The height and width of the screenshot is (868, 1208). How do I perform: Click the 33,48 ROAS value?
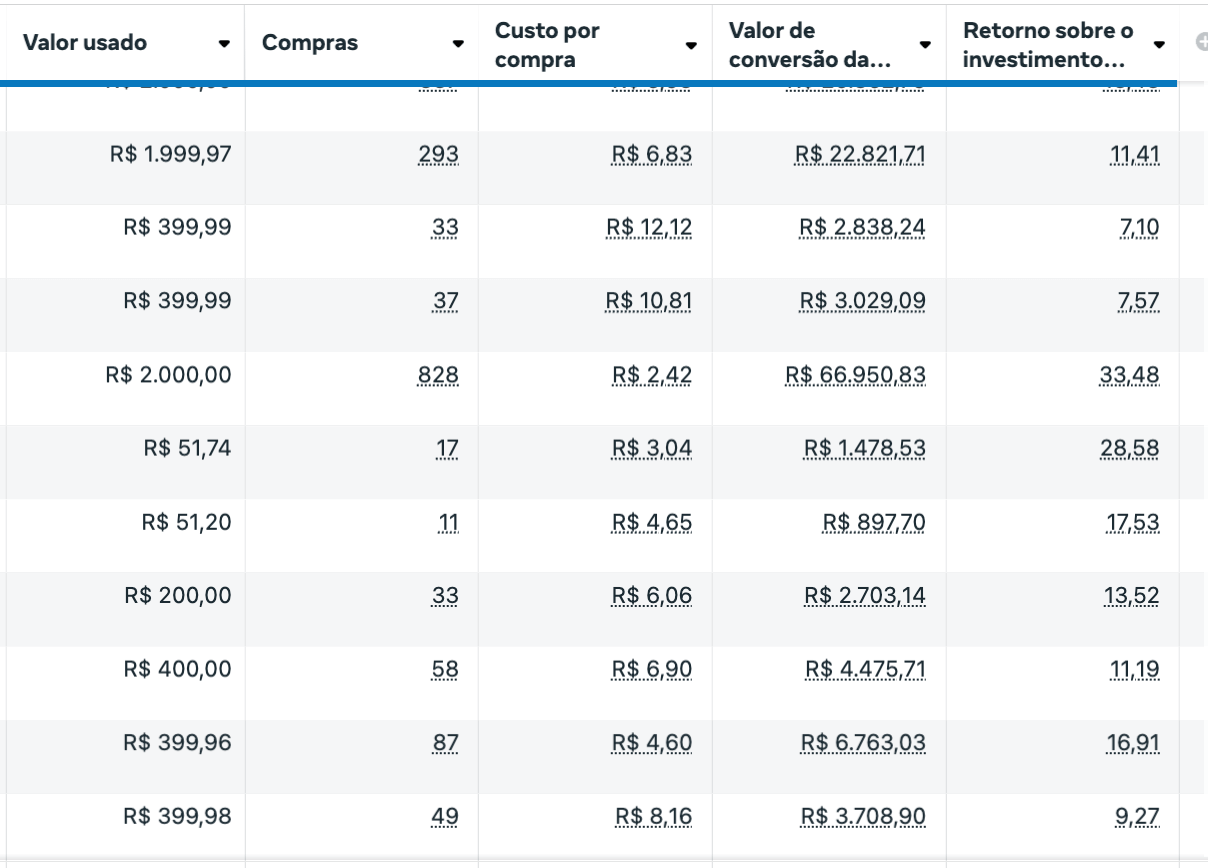[1129, 376]
